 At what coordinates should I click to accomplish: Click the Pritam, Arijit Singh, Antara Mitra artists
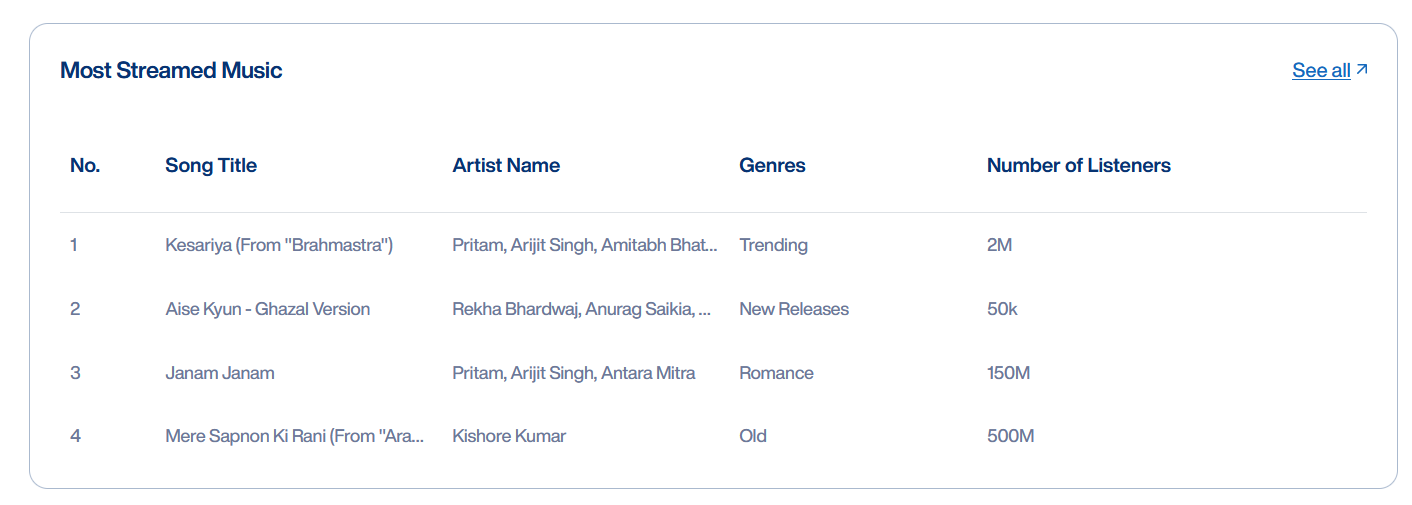point(574,373)
